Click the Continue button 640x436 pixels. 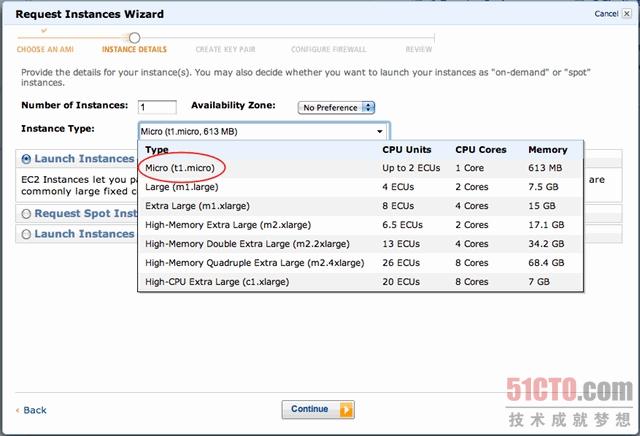coord(318,409)
